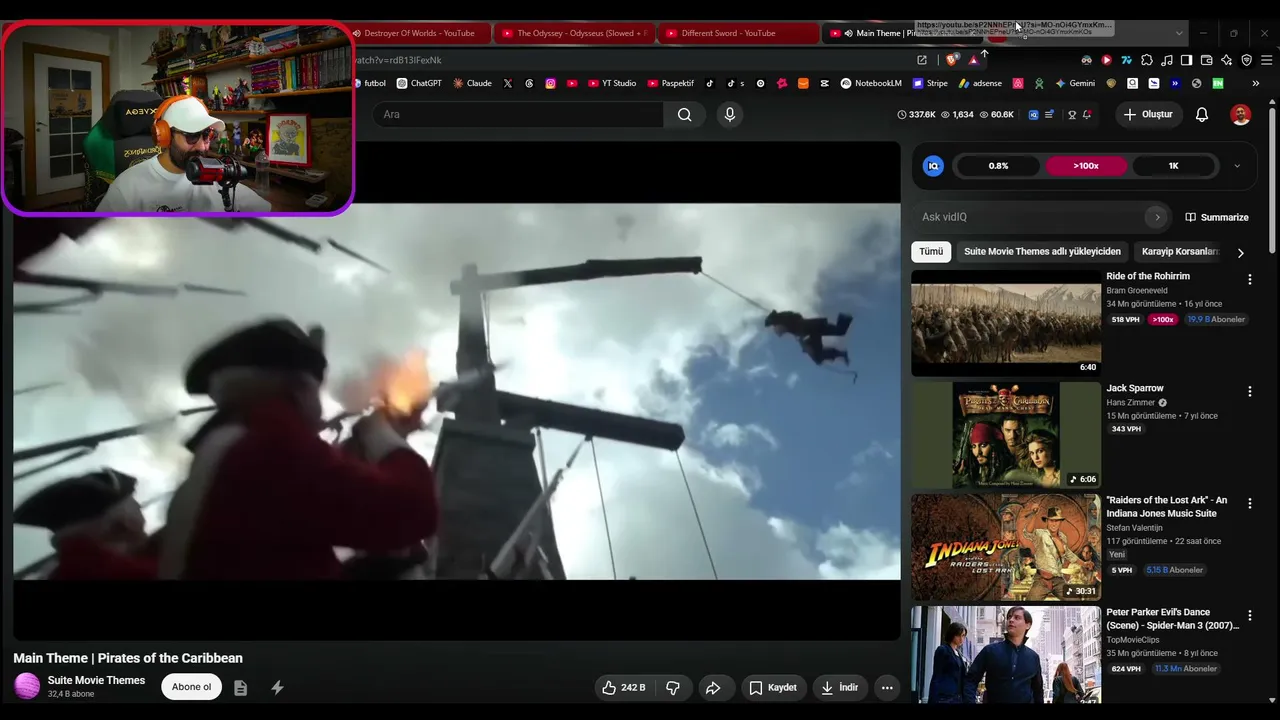Open the adsense bookmark

pyautogui.click(x=980, y=84)
